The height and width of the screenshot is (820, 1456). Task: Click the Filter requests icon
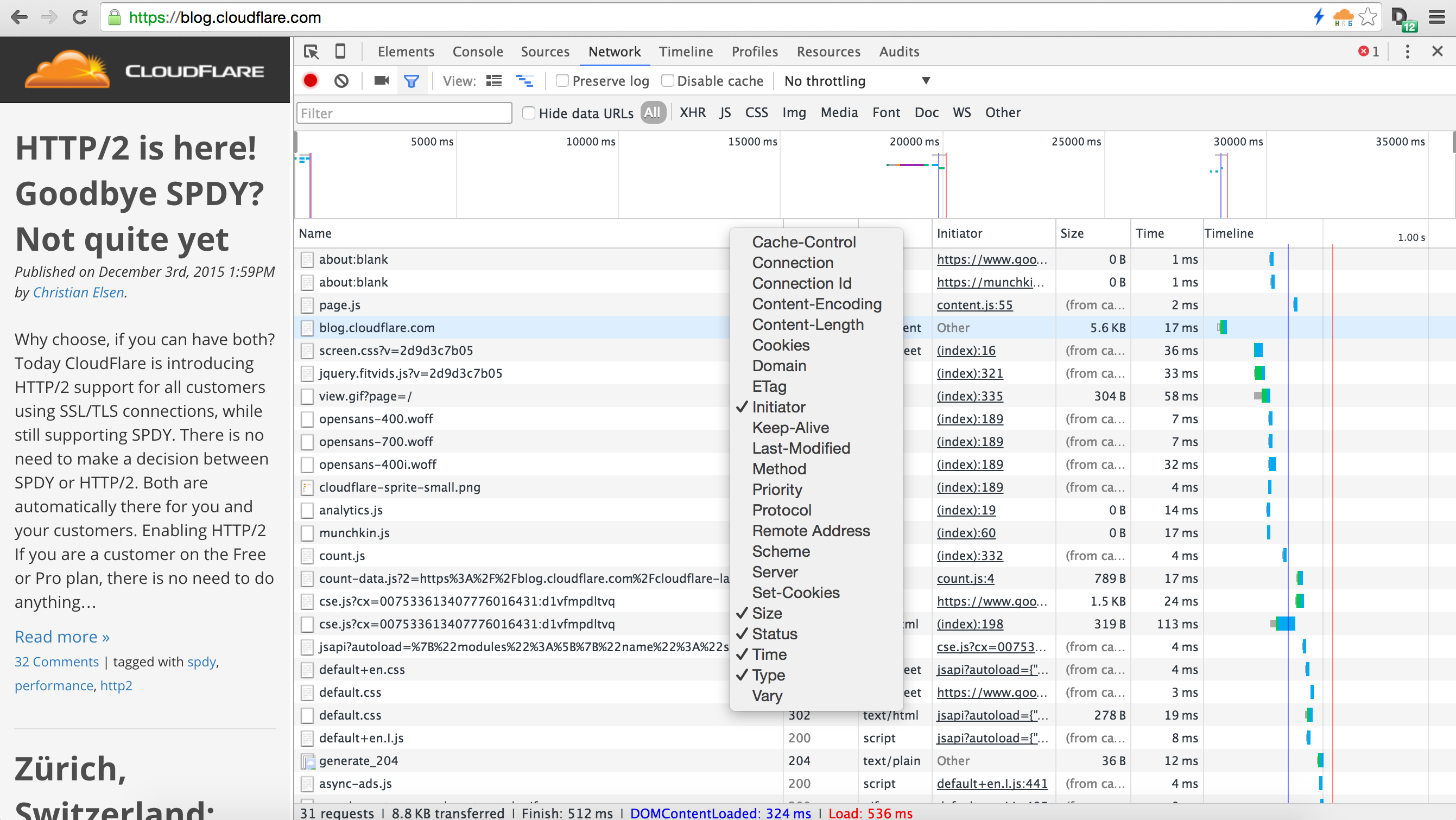(x=410, y=81)
